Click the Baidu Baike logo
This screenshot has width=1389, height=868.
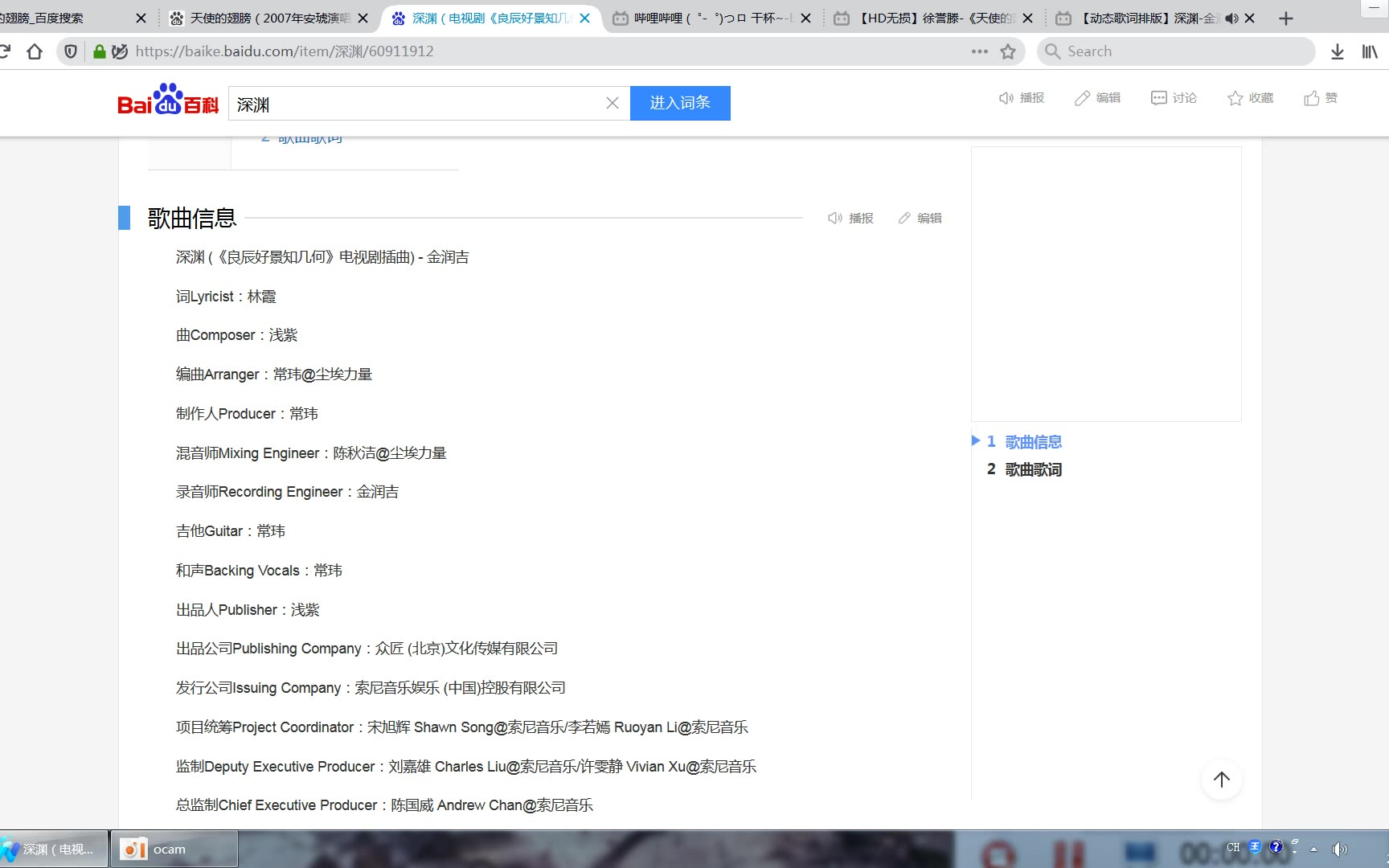click(x=168, y=100)
